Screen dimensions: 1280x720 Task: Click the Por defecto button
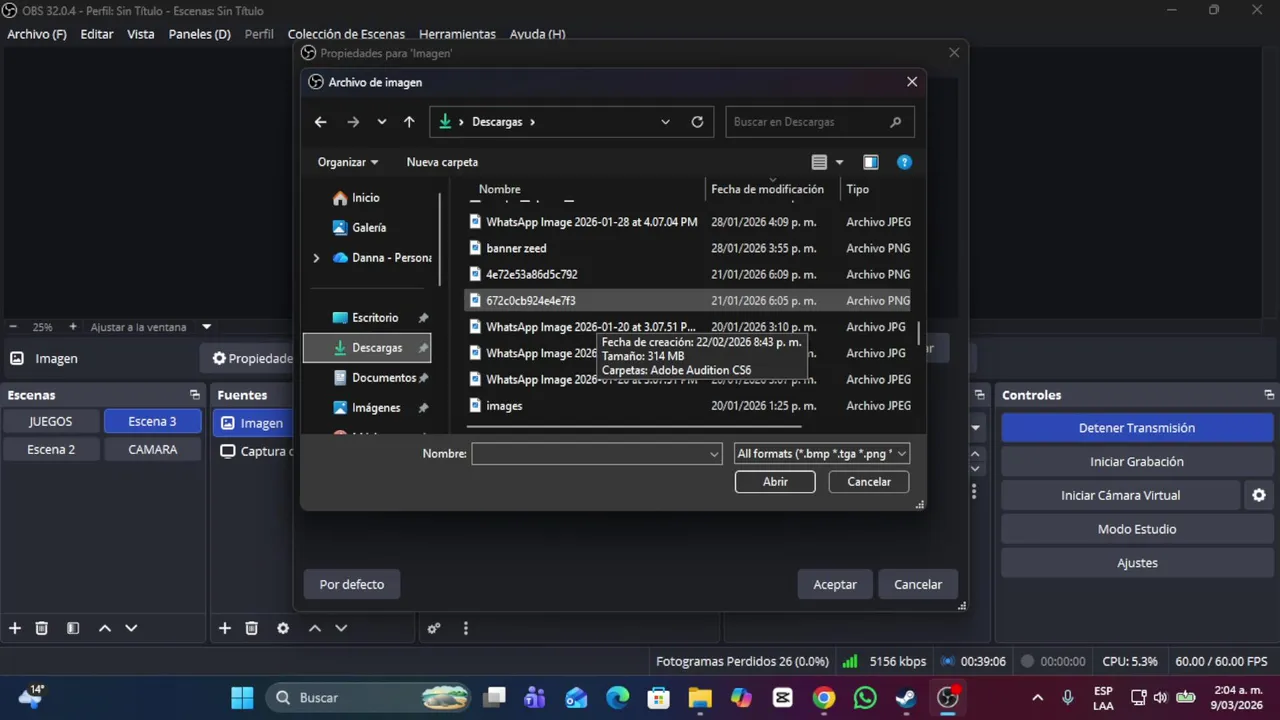coord(352,584)
